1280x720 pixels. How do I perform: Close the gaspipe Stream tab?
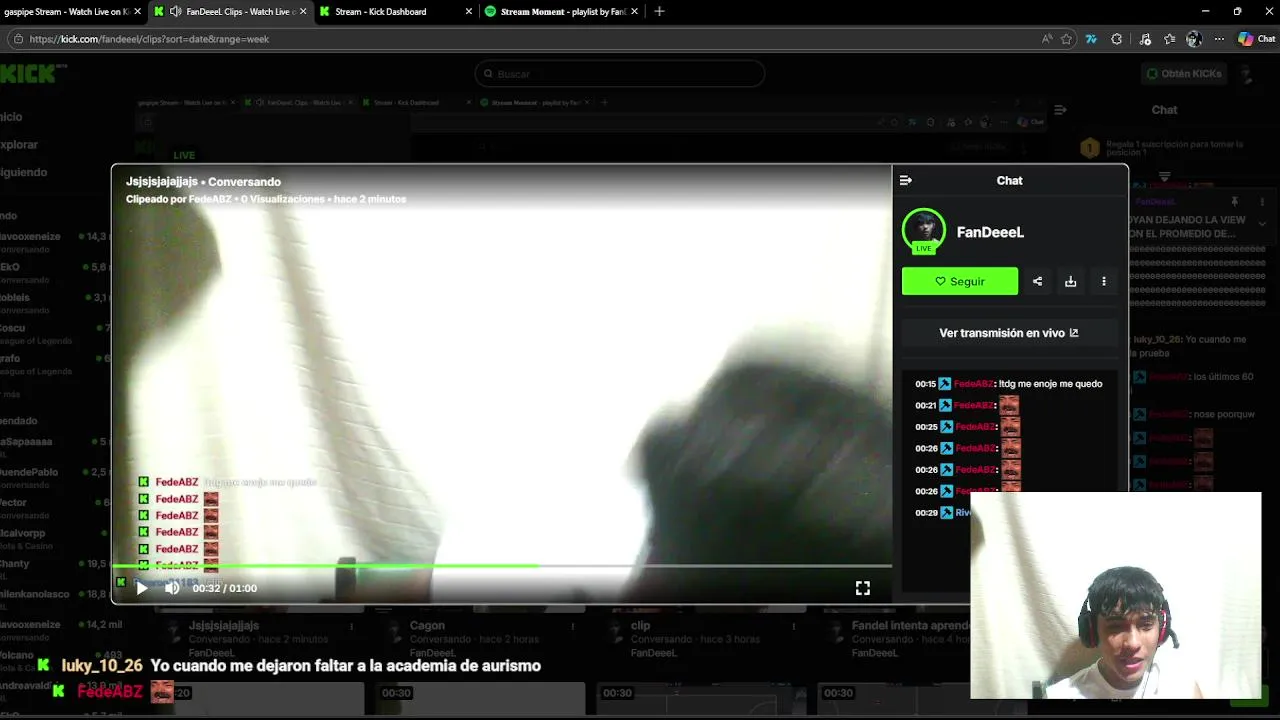pyautogui.click(x=137, y=12)
